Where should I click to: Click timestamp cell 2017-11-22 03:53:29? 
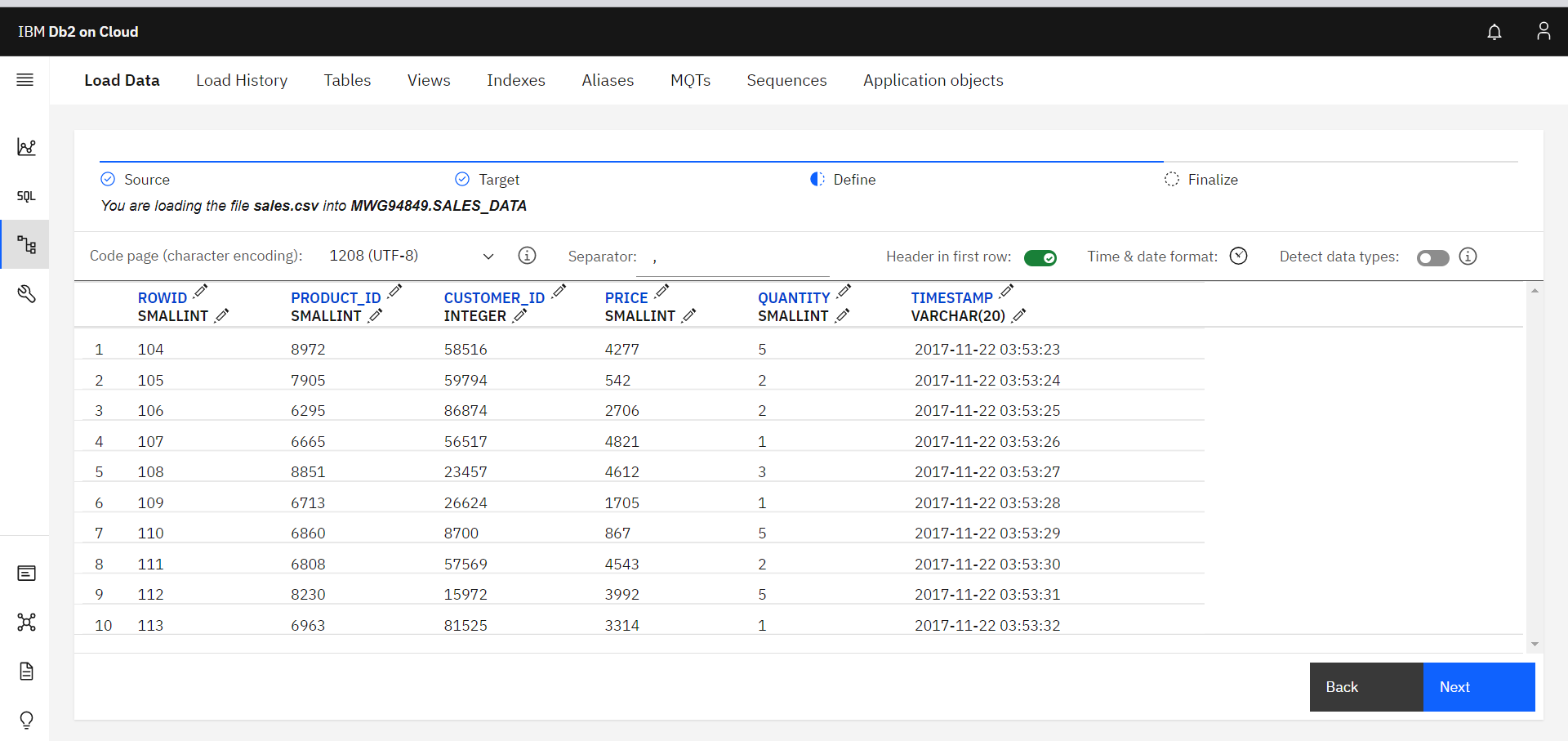(x=987, y=533)
